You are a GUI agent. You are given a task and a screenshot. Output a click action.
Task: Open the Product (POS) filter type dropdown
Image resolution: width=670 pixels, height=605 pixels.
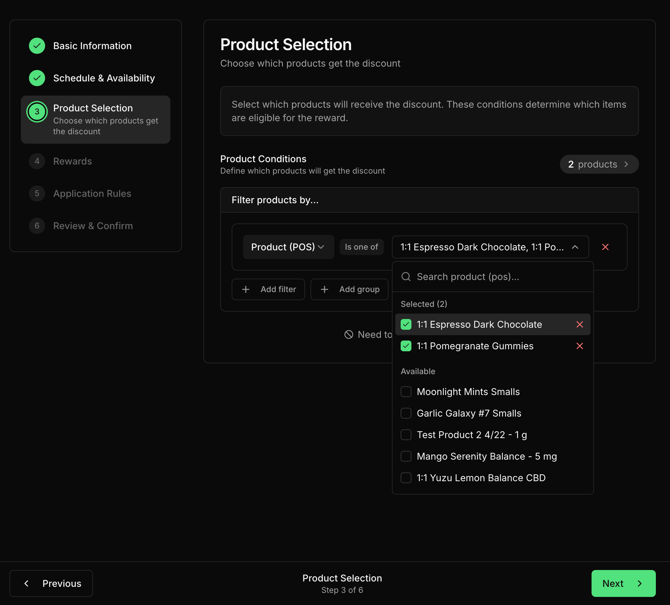288,247
